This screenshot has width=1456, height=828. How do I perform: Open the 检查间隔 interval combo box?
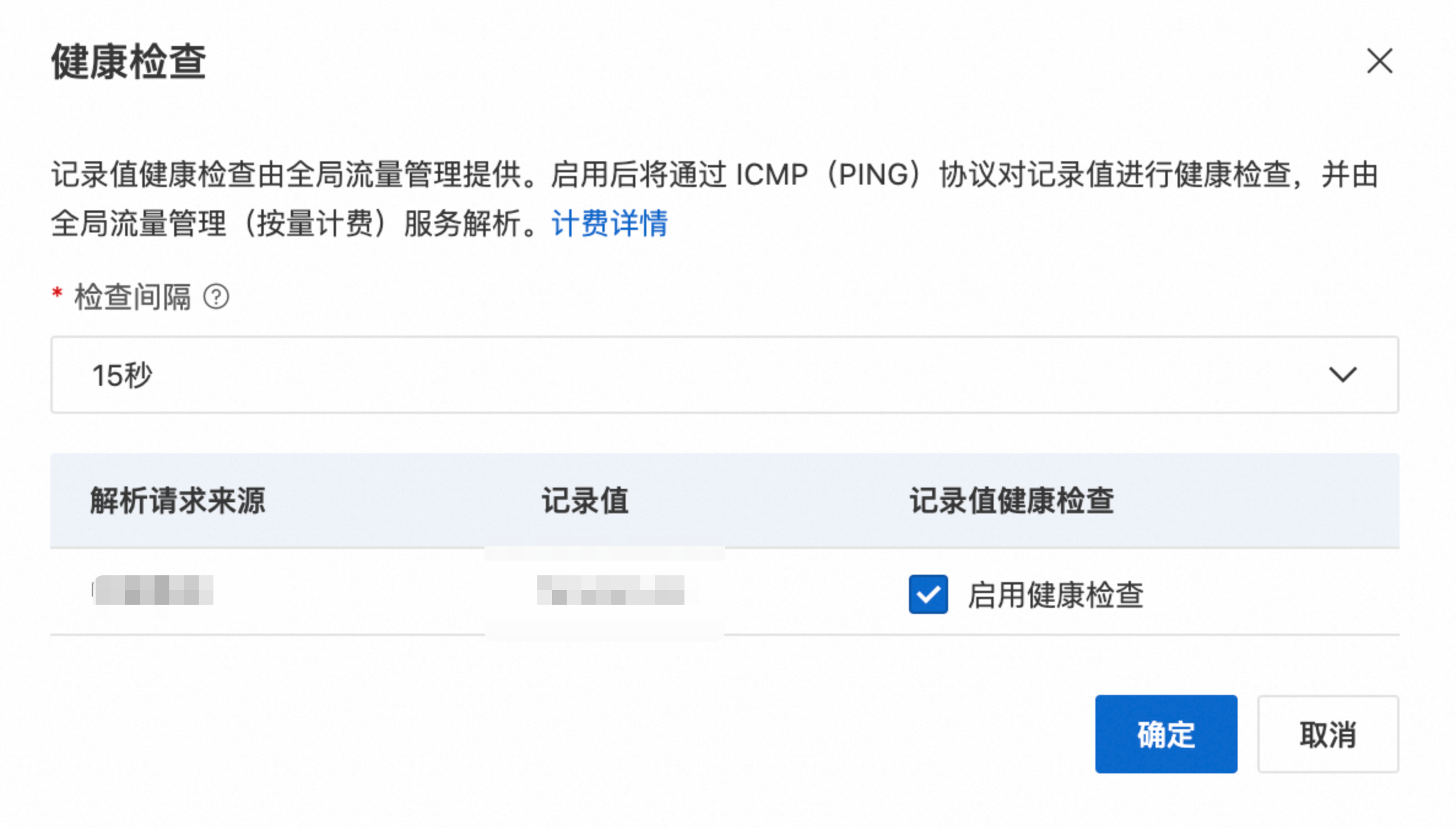pos(724,375)
